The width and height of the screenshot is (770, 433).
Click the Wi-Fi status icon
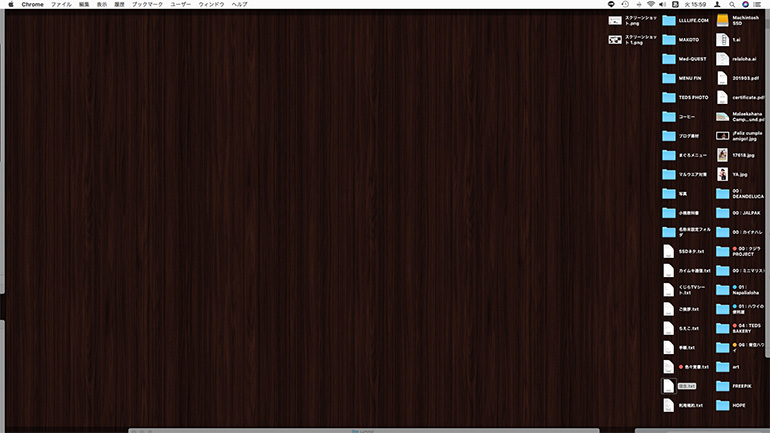(x=649, y=4)
